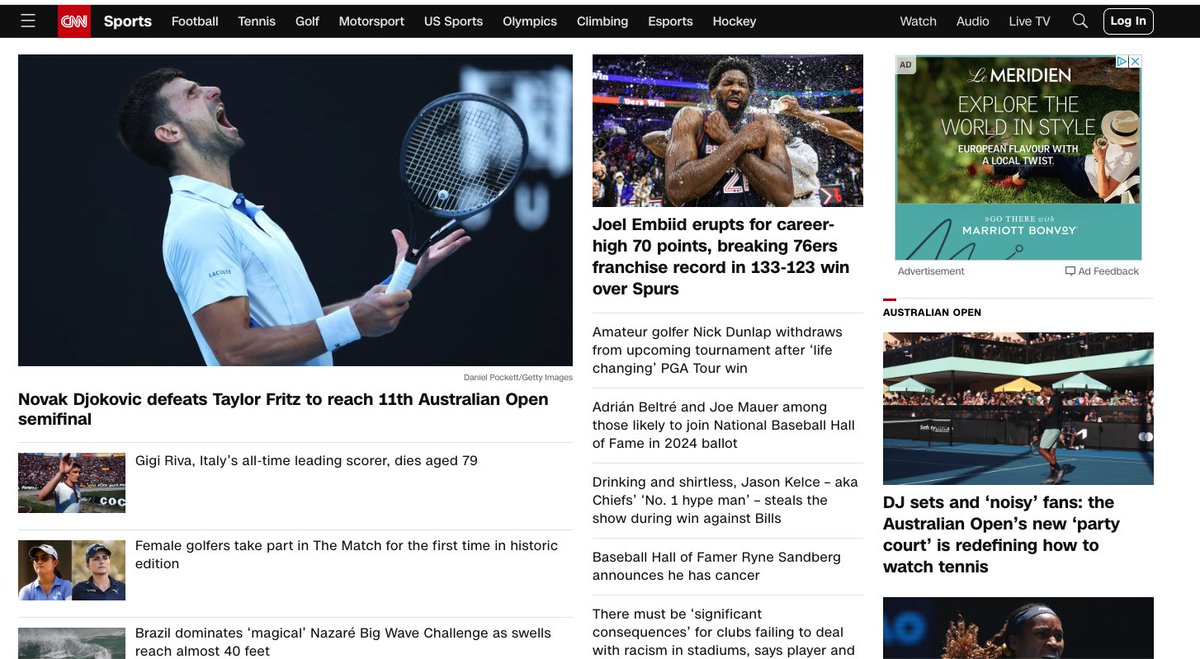The width and height of the screenshot is (1200, 659).
Task: Read Joel Embiid 70 points headline
Action: [x=720, y=257]
